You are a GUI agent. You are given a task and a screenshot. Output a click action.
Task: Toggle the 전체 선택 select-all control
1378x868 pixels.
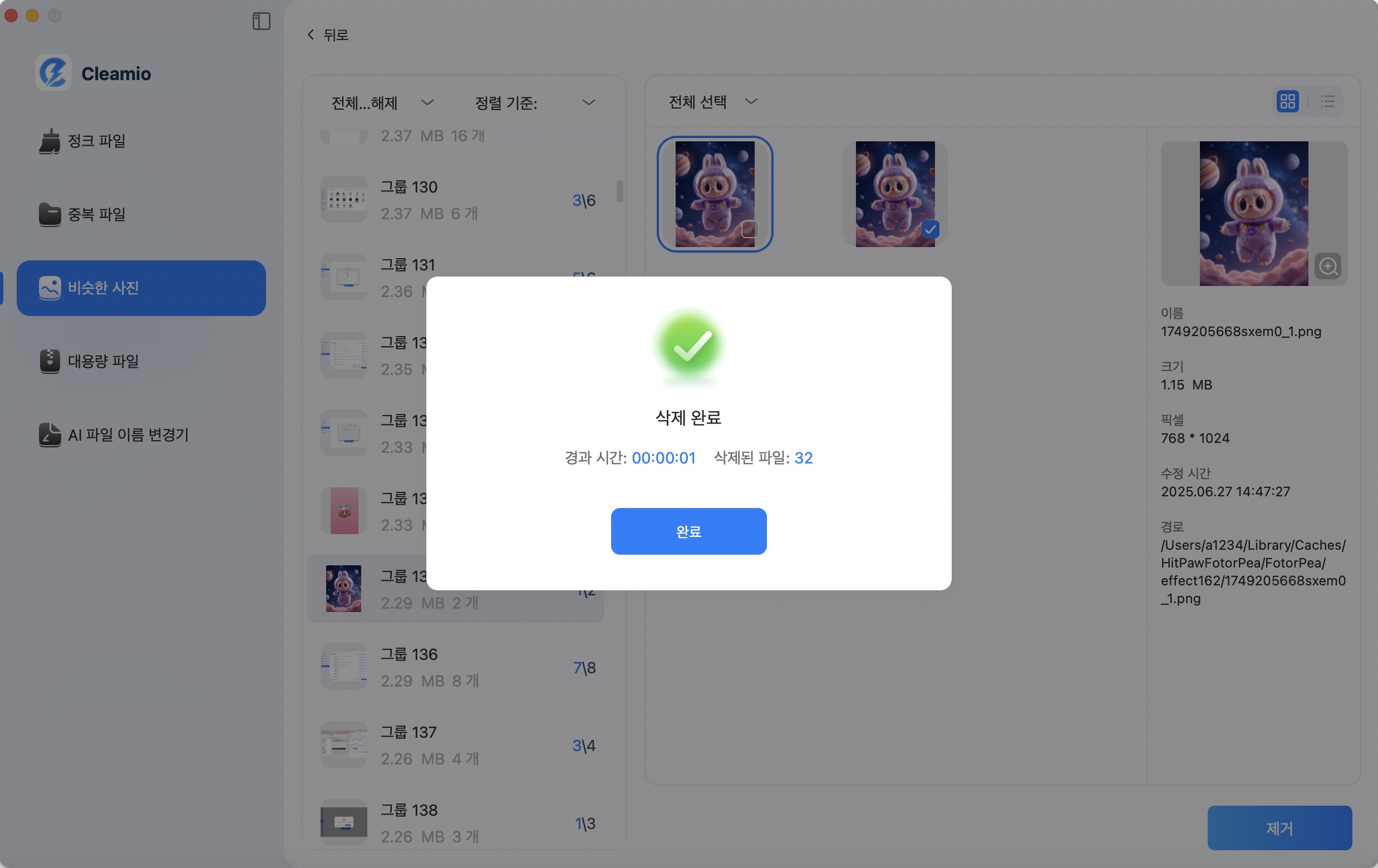698,101
